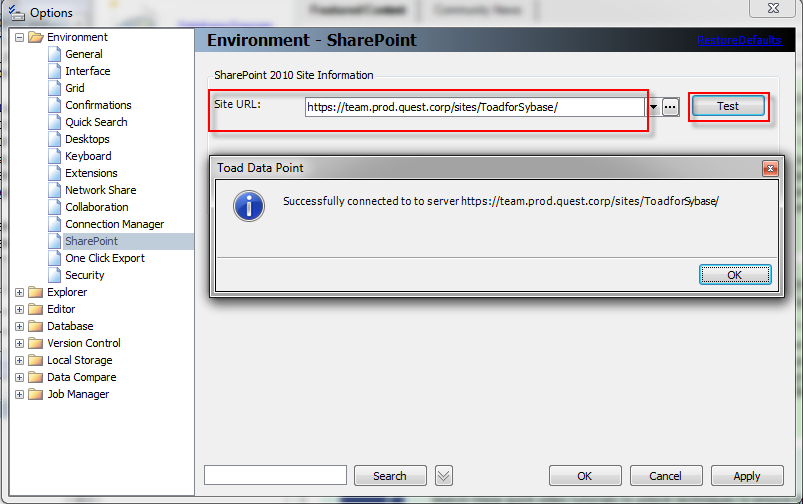
Task: Click the options search text field
Action: (x=276, y=475)
